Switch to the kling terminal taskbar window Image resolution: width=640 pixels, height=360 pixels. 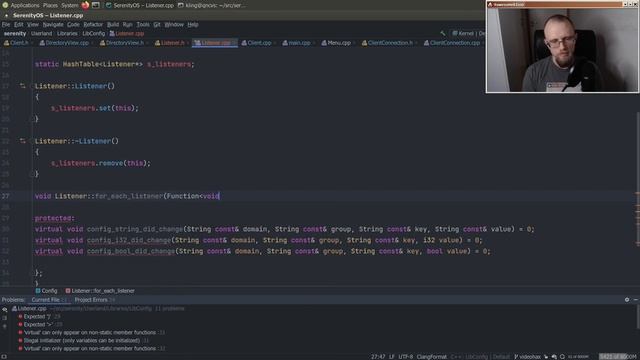click(x=211, y=5)
